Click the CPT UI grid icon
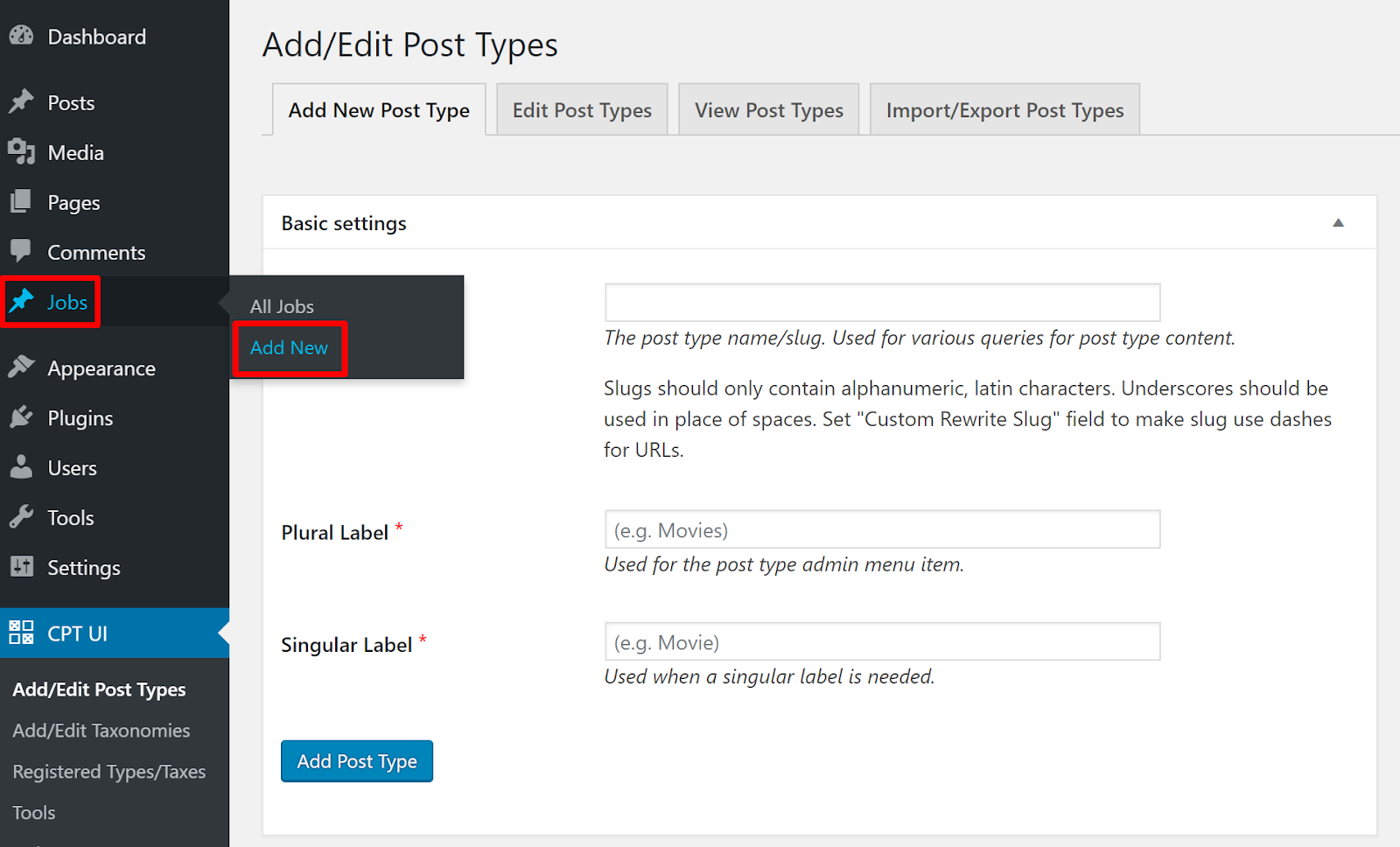Viewport: 1400px width, 847px height. click(x=22, y=633)
